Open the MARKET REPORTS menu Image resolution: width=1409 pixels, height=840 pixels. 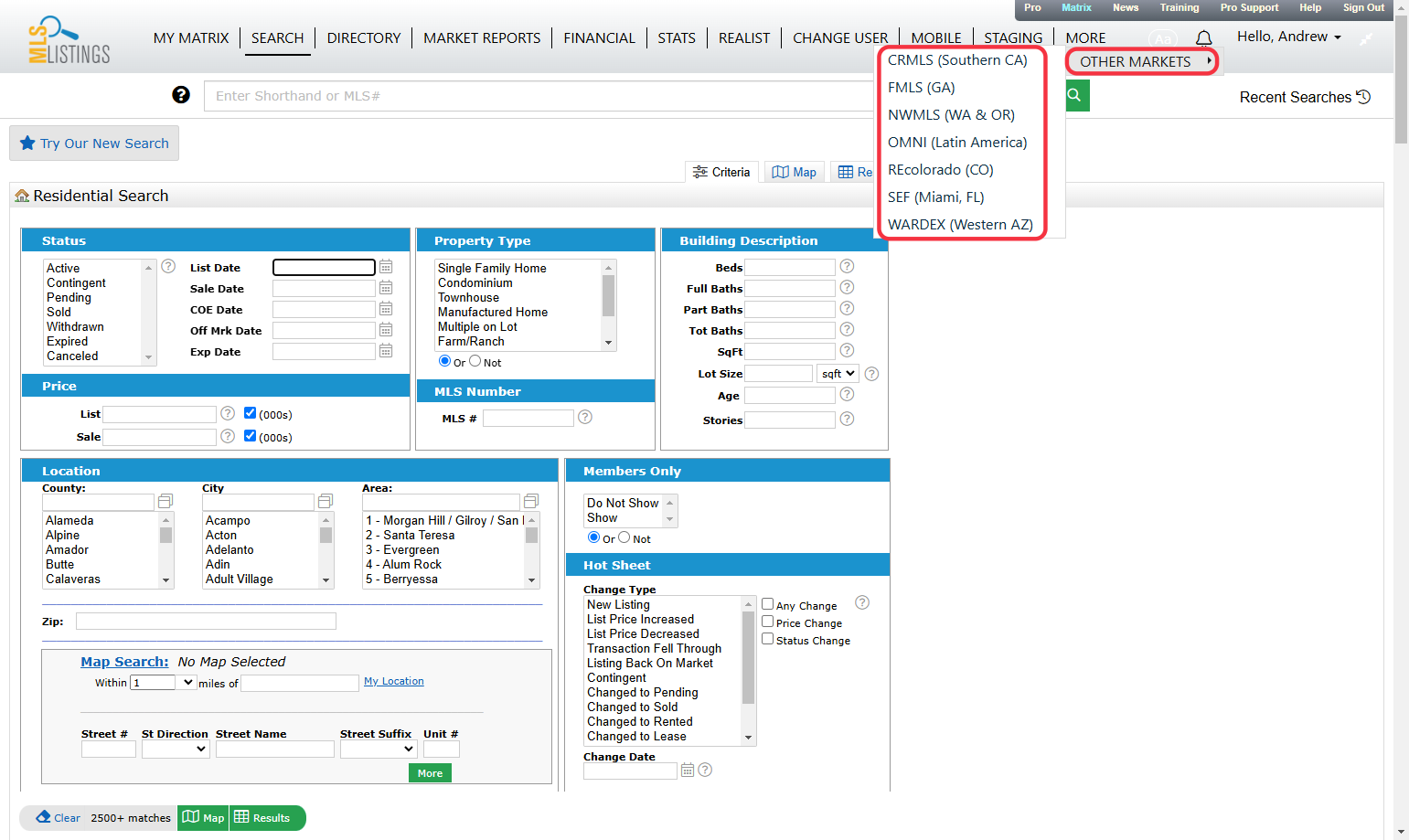[x=482, y=38]
